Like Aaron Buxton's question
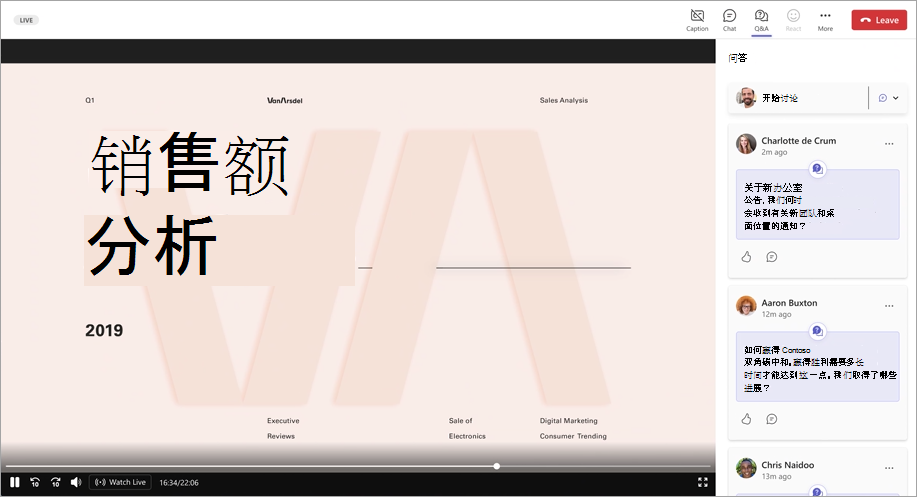 tap(746, 419)
